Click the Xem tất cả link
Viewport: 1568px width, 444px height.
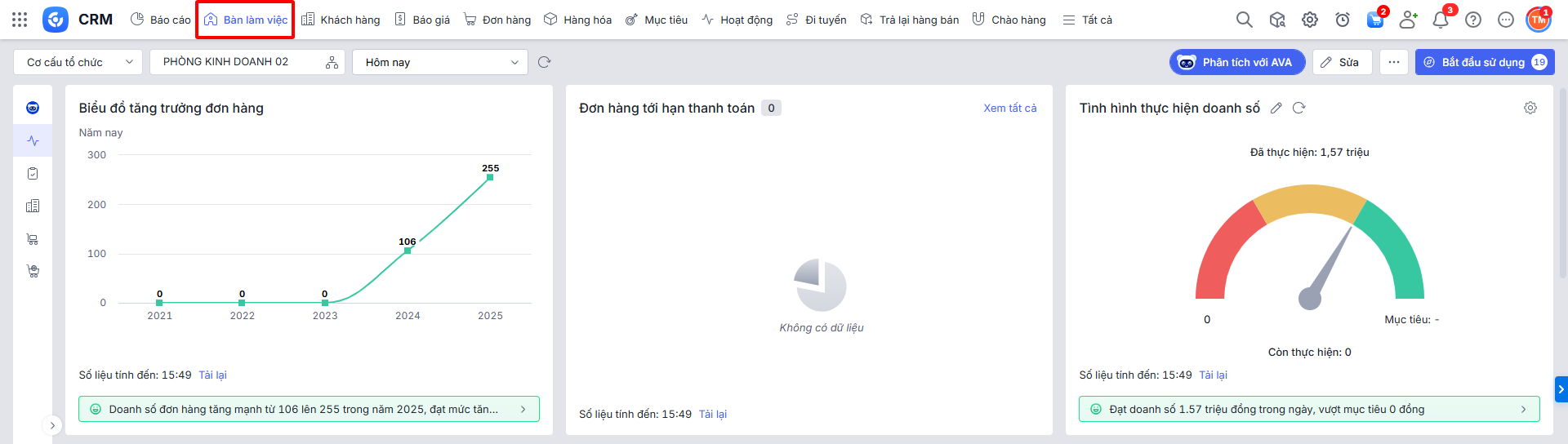[1009, 108]
